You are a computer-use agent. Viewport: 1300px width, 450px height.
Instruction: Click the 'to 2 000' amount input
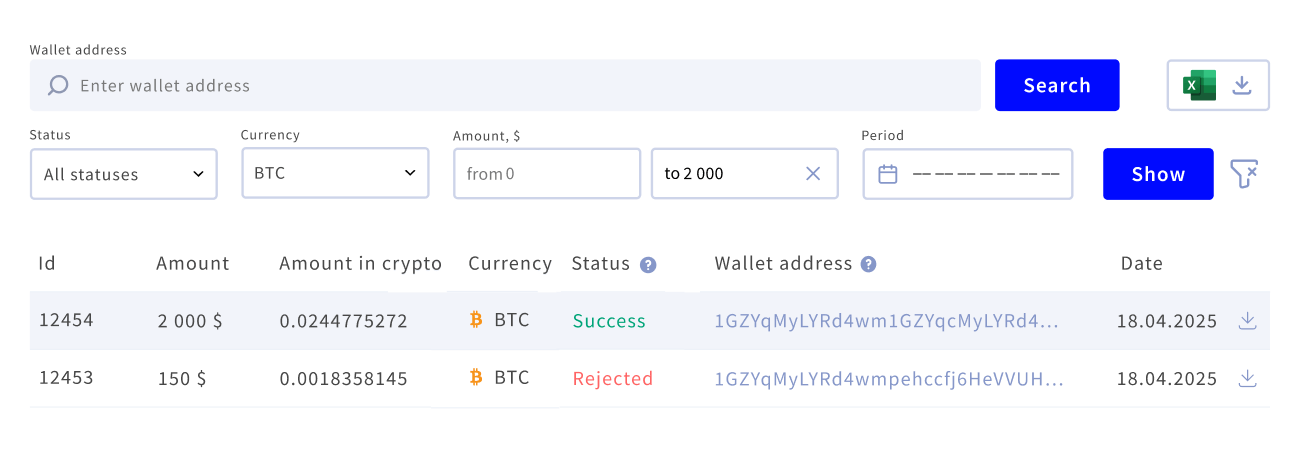725,174
